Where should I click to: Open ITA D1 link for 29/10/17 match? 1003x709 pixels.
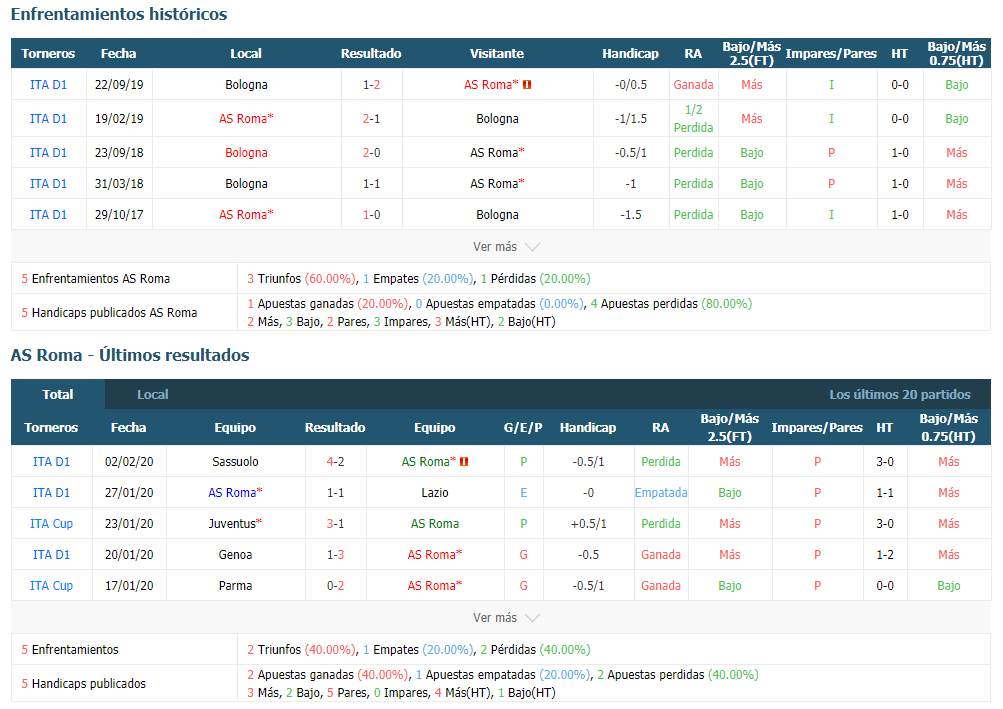49,214
